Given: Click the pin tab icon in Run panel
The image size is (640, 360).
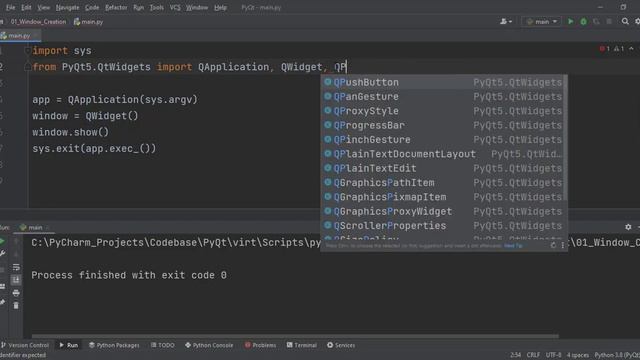Looking at the screenshot, I should [2, 302].
